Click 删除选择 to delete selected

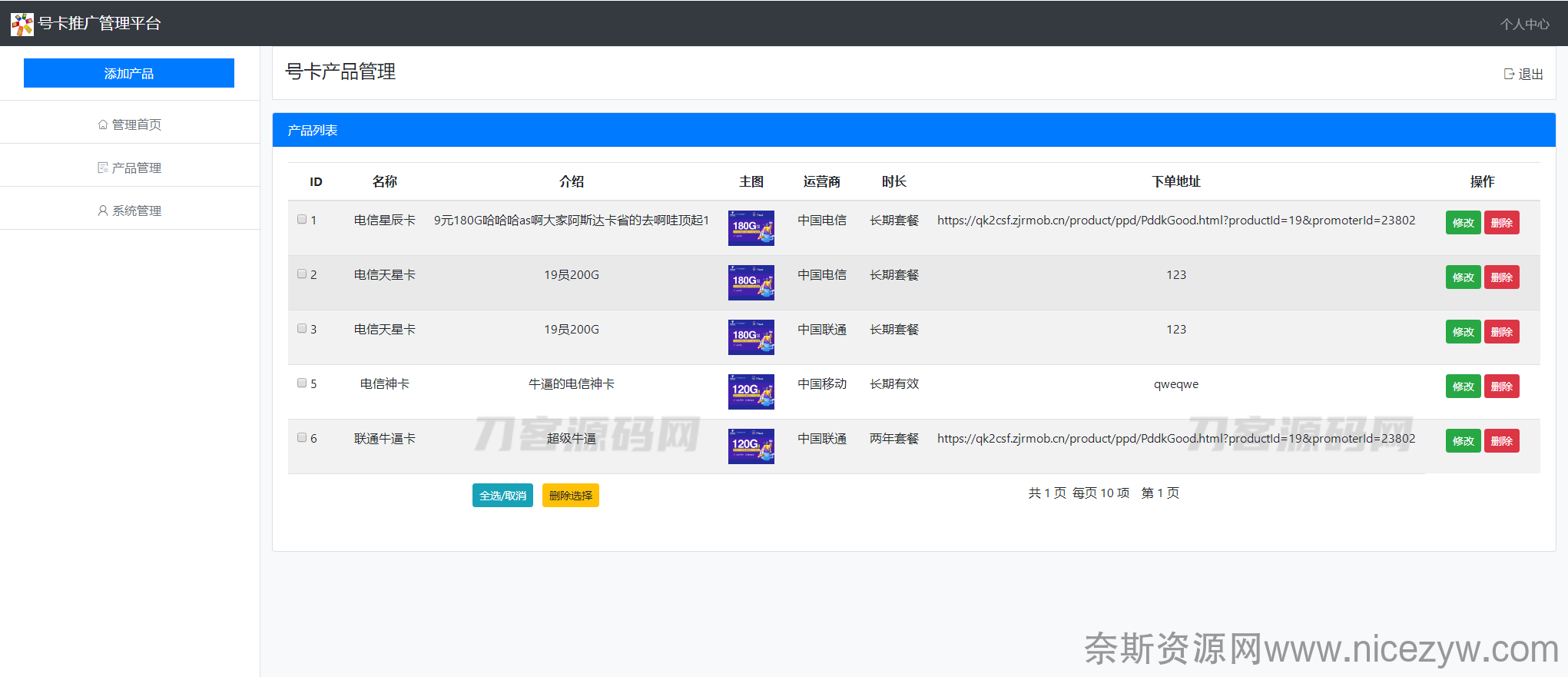pos(570,496)
